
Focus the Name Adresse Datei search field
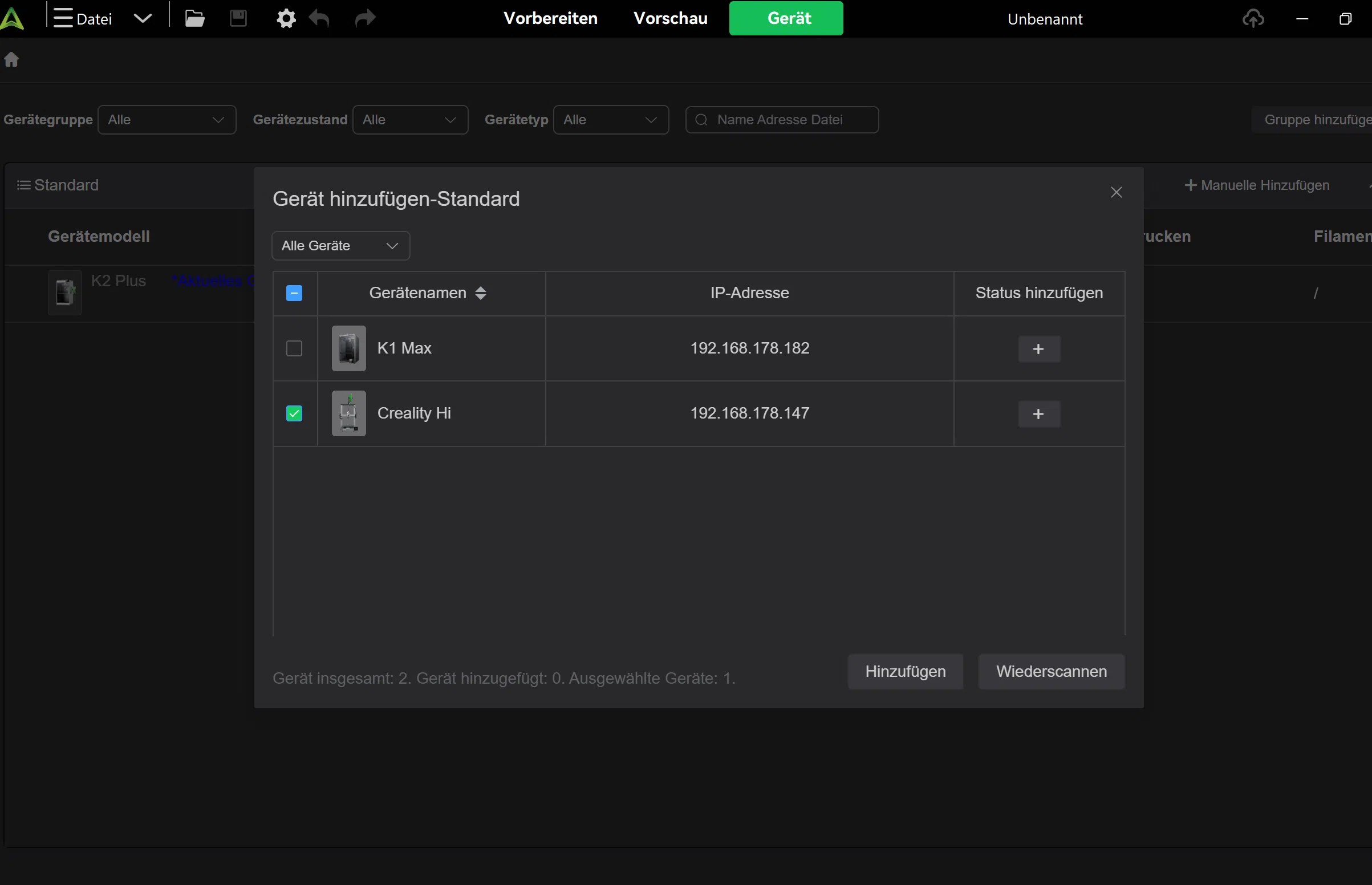click(x=781, y=120)
